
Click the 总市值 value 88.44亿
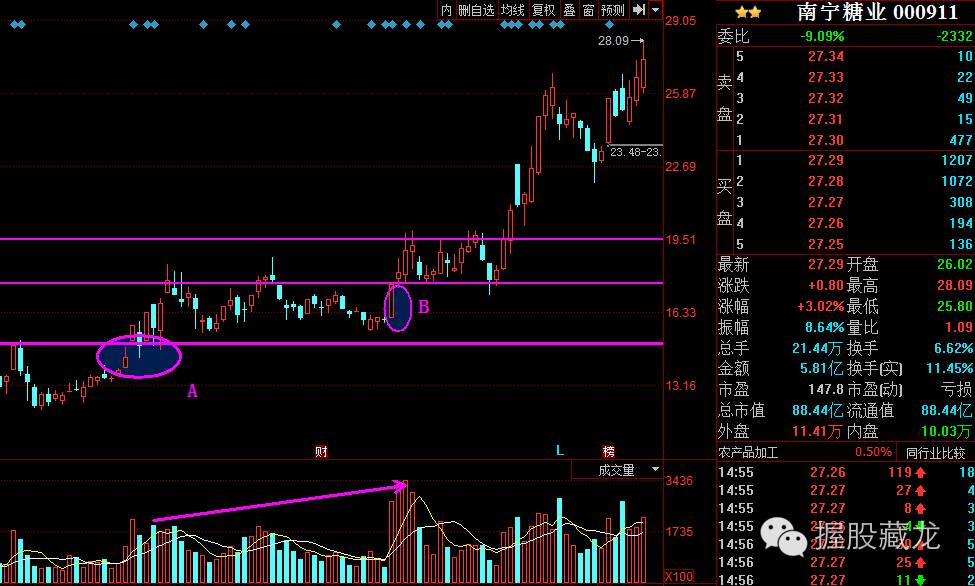(x=818, y=411)
